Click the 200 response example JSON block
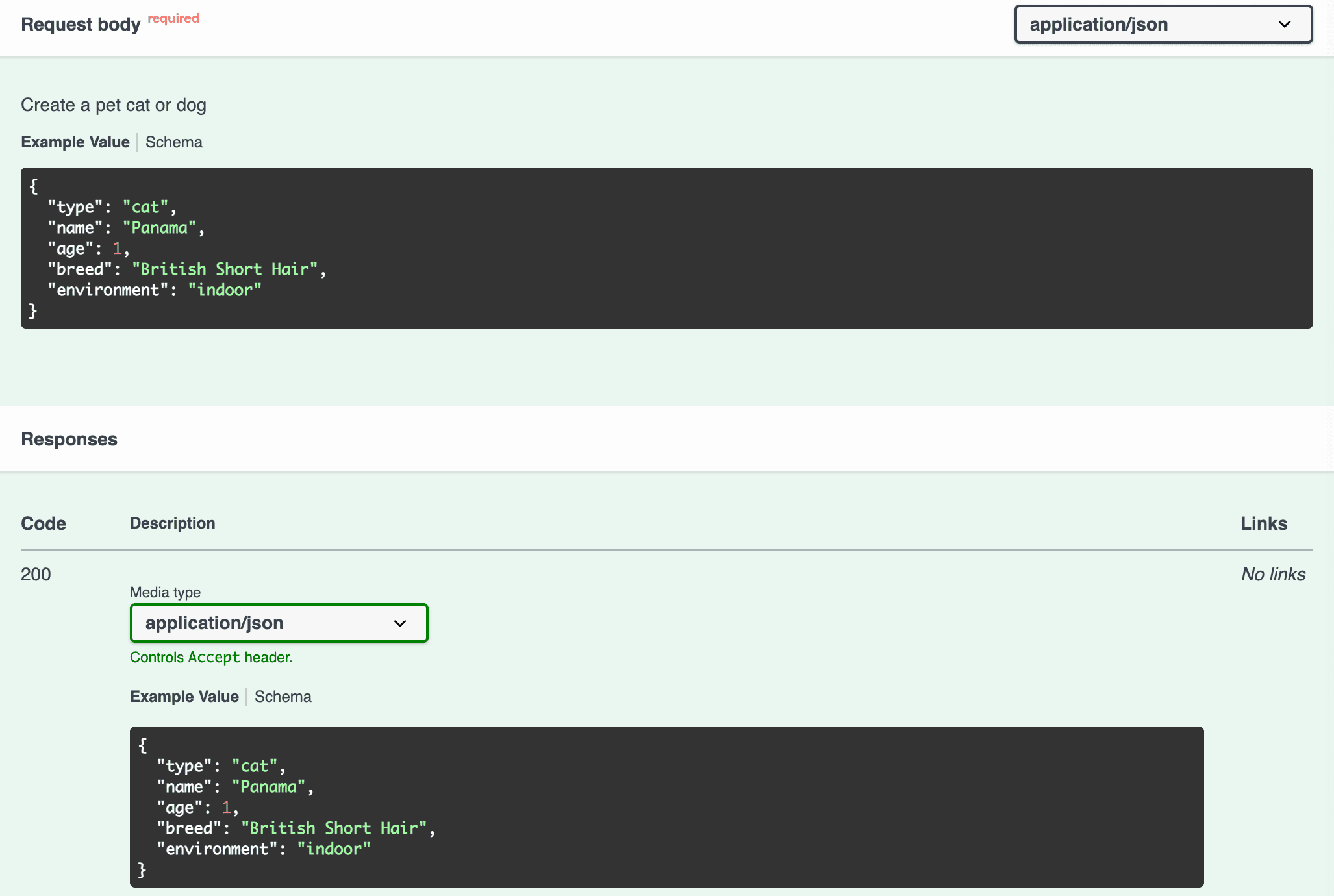 pos(666,807)
